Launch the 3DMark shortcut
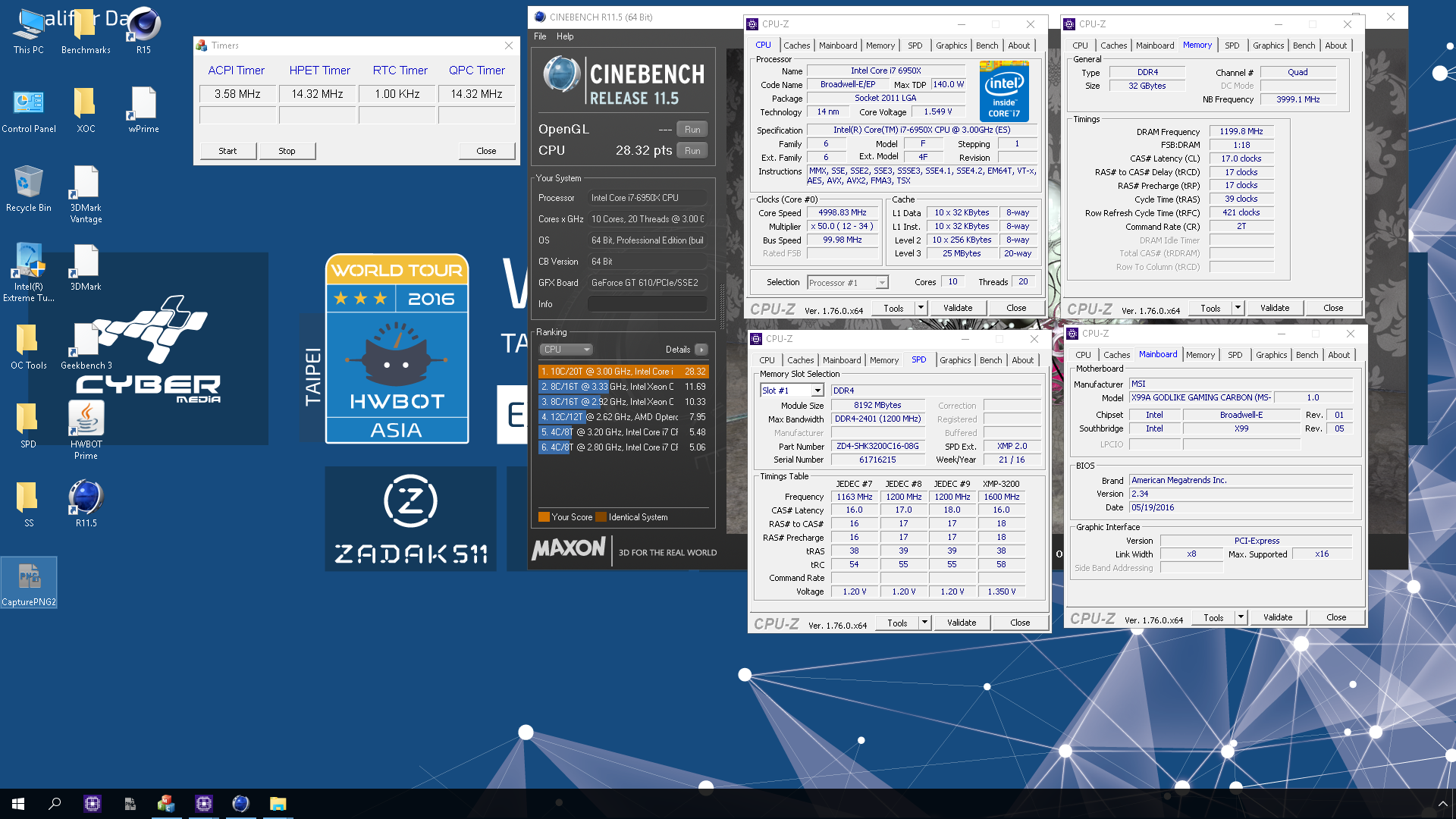The height and width of the screenshot is (819, 1456). tap(86, 268)
